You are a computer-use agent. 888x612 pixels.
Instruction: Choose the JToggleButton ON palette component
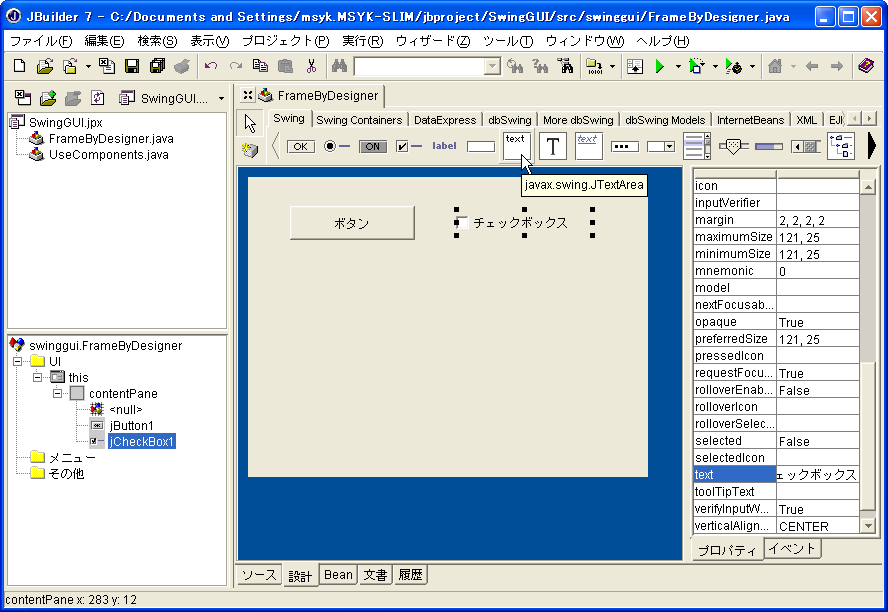click(372, 146)
